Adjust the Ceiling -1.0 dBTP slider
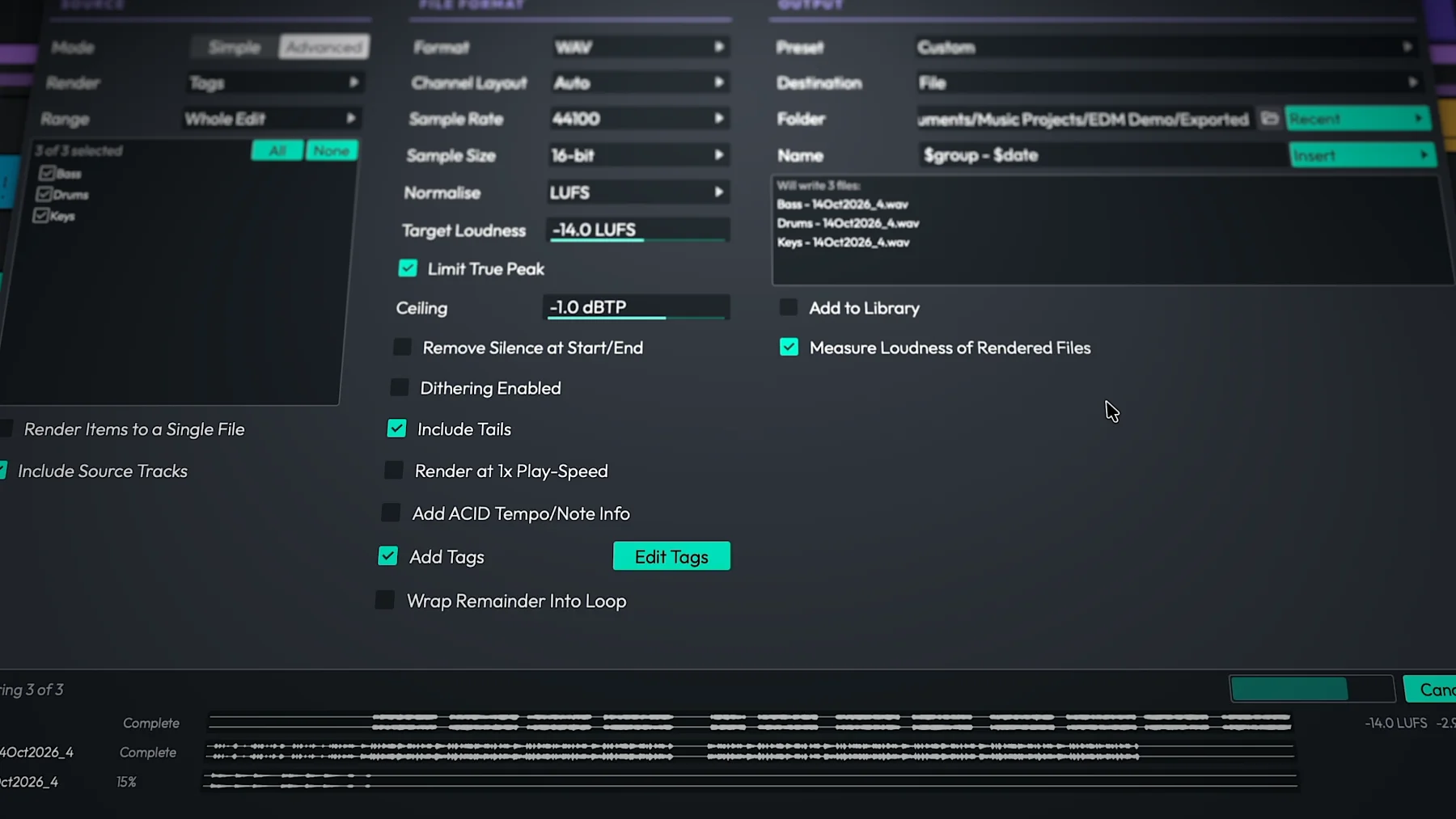Viewport: 1456px width, 819px height. pyautogui.click(x=636, y=307)
